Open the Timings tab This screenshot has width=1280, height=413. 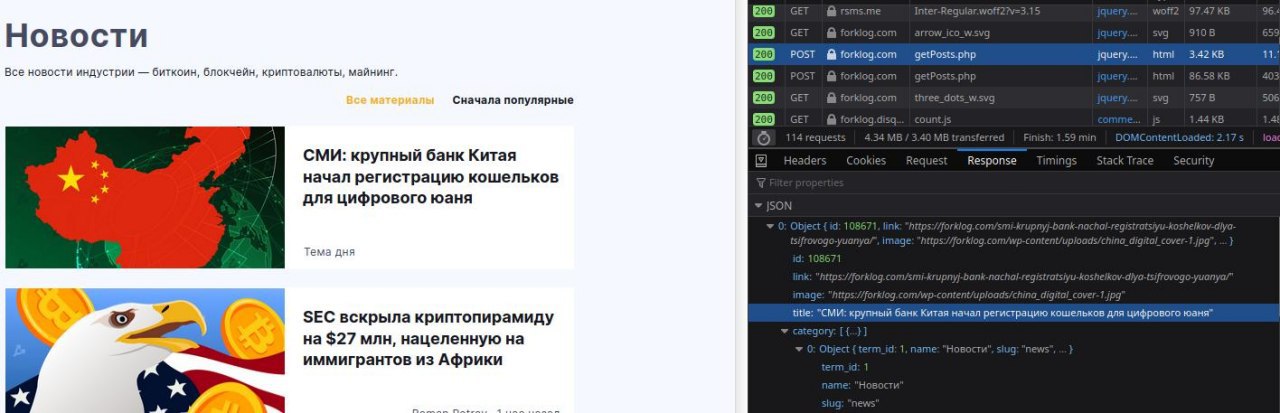1057,160
